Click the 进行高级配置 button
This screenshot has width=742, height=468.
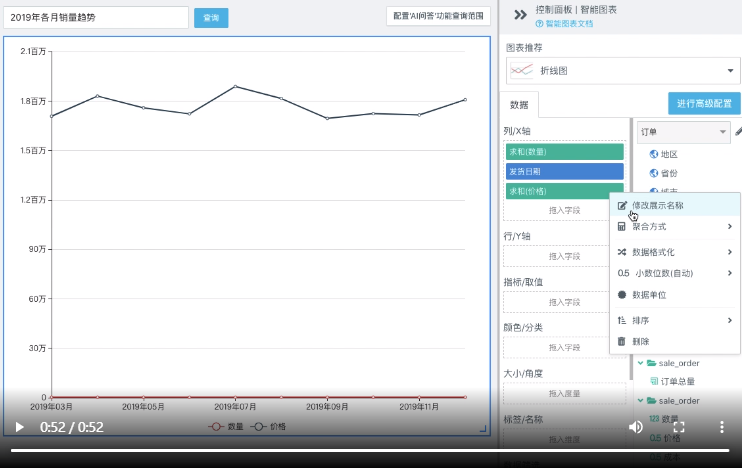pyautogui.click(x=704, y=103)
